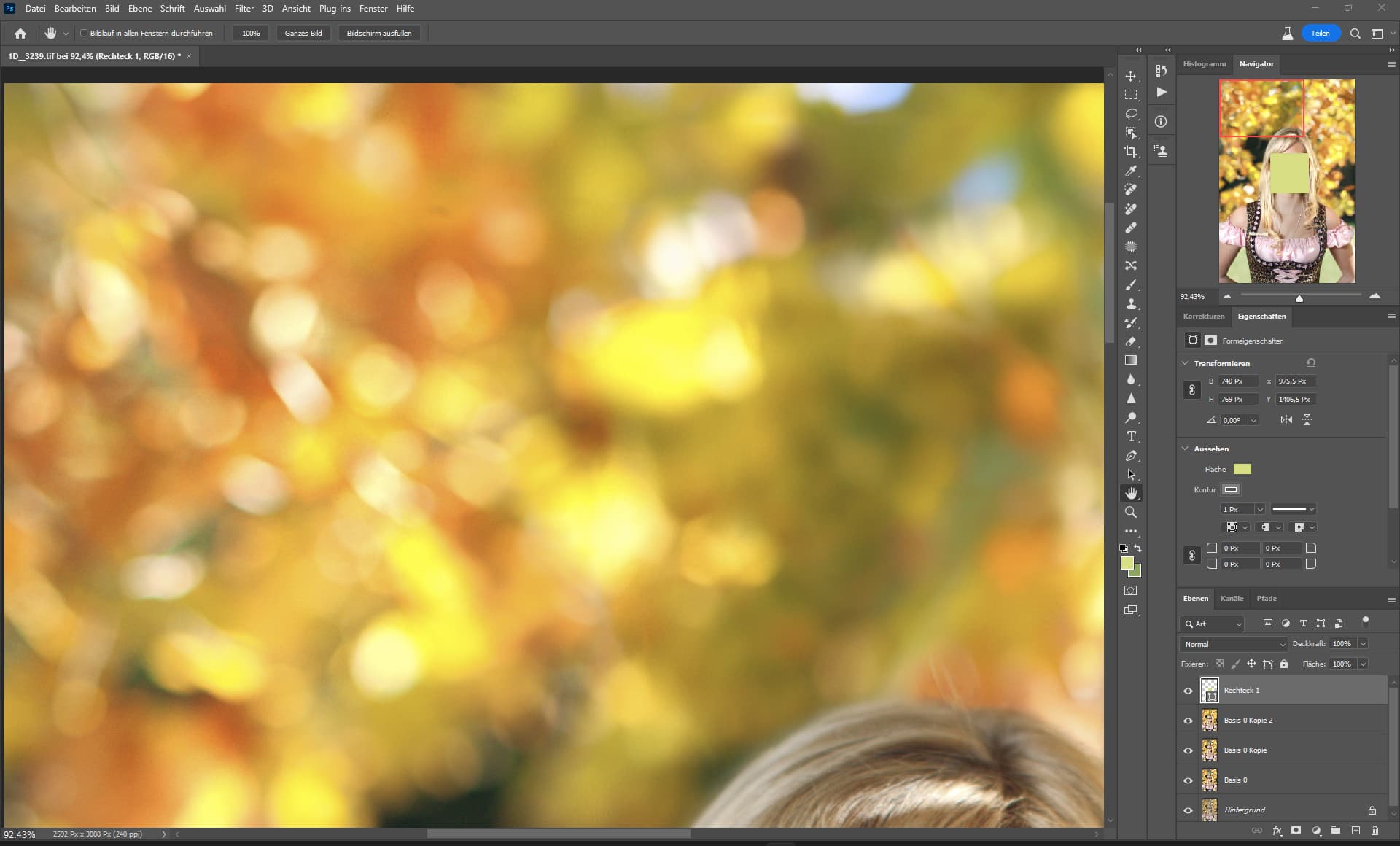Toggle layer filter on-off switch
The width and height of the screenshot is (1400, 846).
point(1366,622)
